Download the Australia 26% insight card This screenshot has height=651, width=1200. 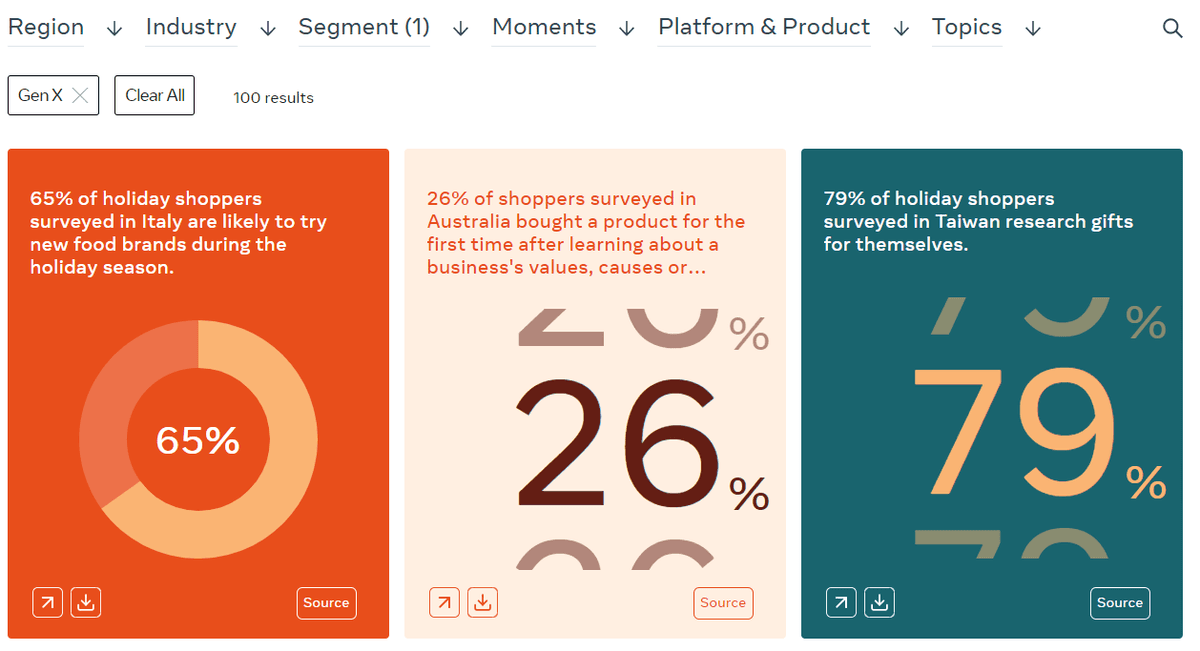(483, 603)
